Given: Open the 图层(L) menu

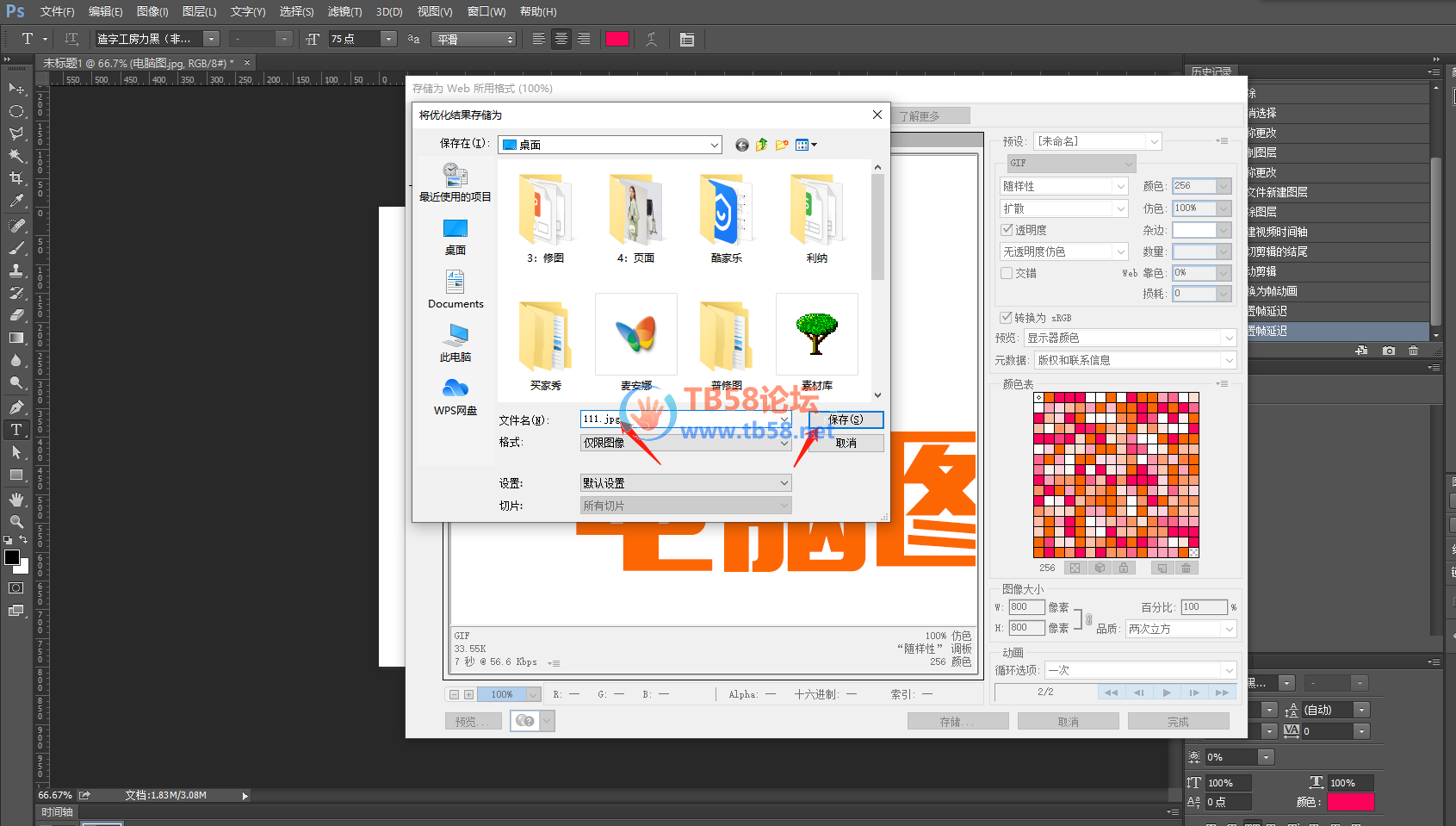Looking at the screenshot, I should (x=199, y=12).
